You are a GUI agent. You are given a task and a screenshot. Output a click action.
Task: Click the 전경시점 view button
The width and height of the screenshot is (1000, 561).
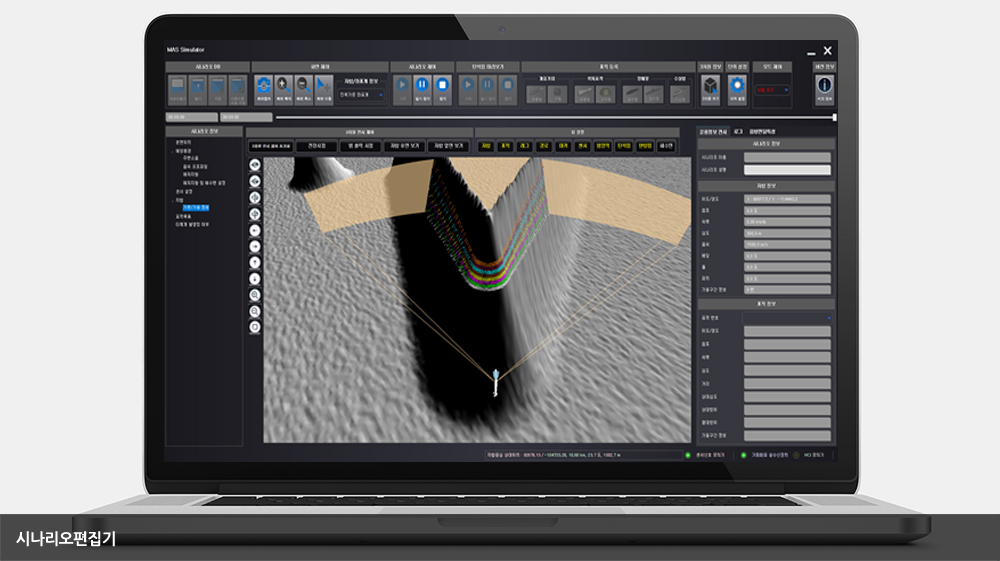pyautogui.click(x=317, y=146)
